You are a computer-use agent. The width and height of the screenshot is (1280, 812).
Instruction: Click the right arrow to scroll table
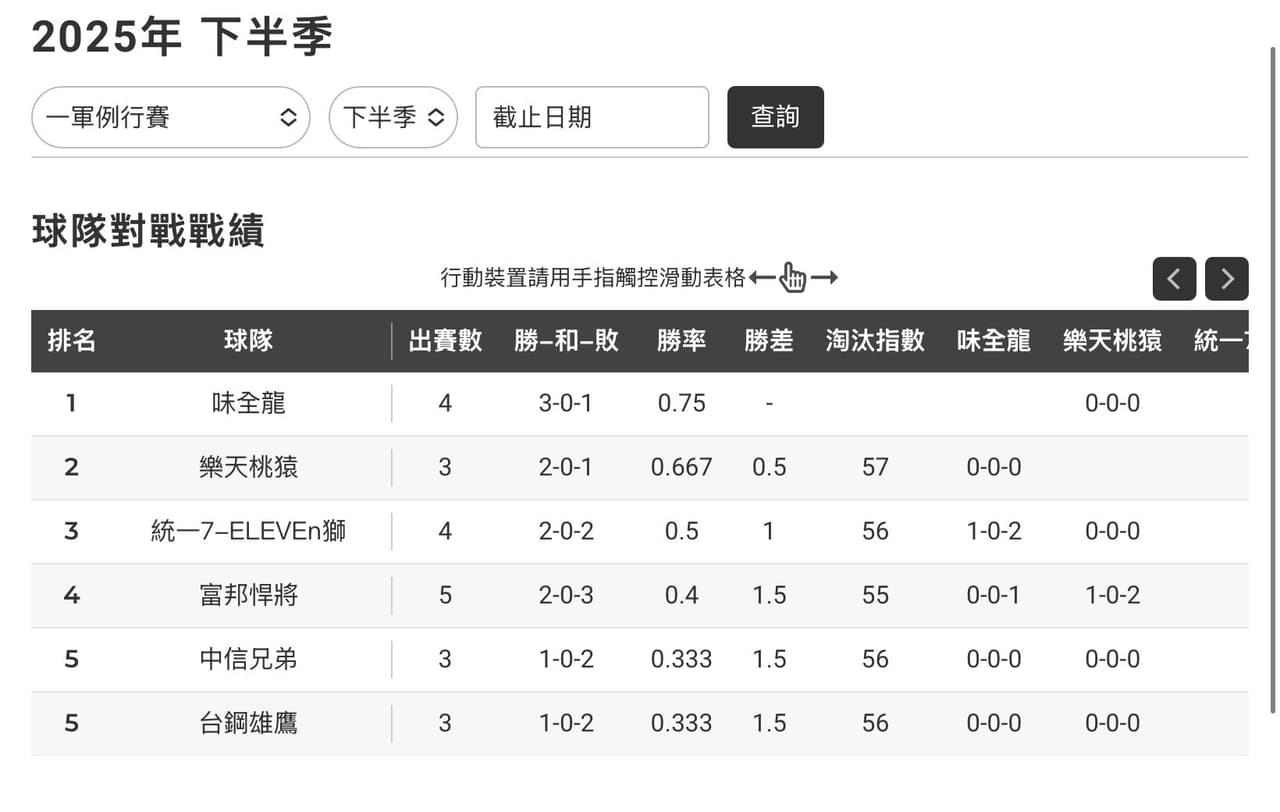click(x=1227, y=279)
